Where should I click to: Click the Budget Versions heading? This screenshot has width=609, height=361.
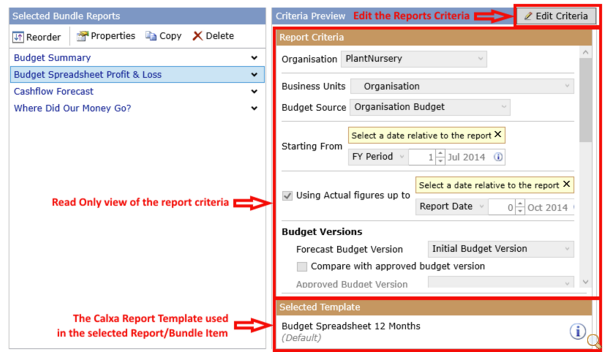tap(322, 232)
